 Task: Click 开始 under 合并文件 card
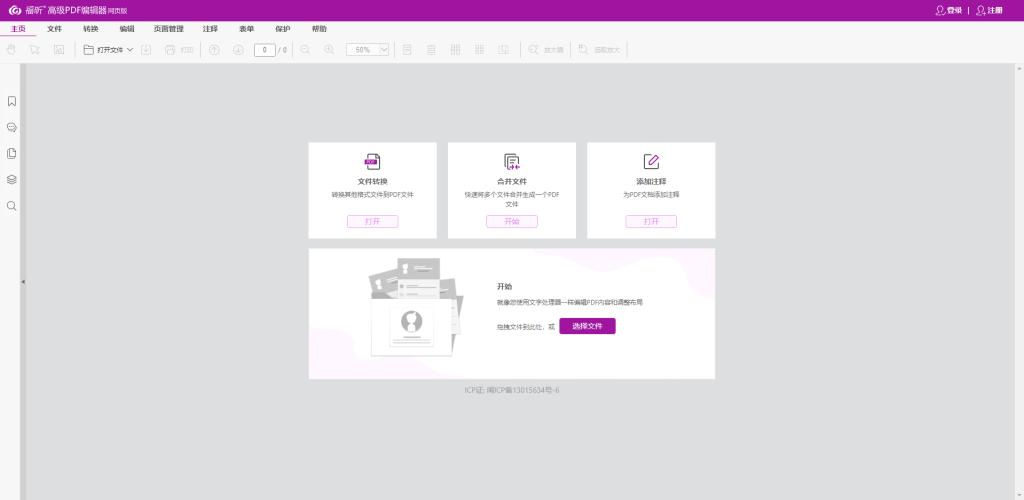tap(511, 221)
